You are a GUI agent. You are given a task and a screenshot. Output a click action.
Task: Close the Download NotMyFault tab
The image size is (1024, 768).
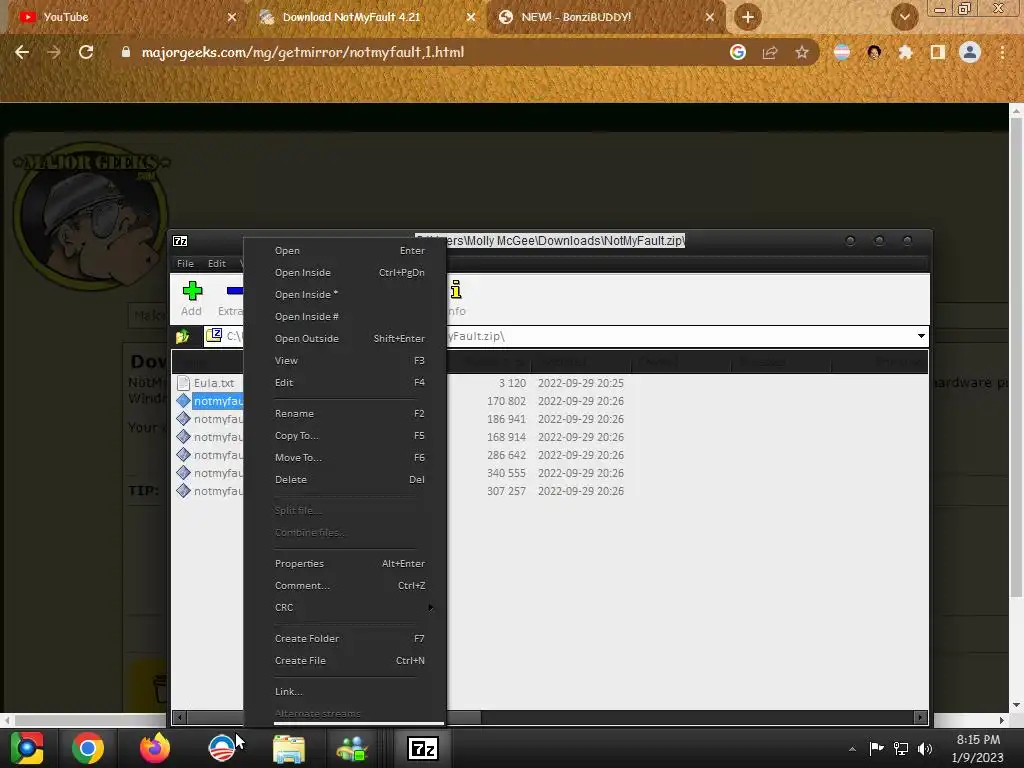coord(470,17)
